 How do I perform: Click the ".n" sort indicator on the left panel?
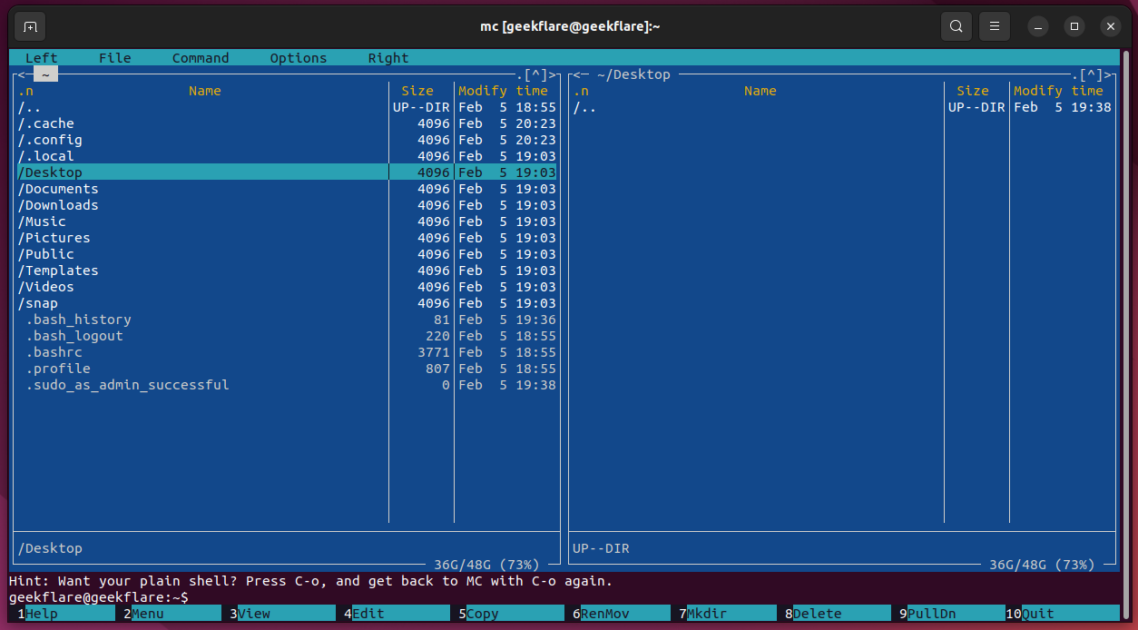pos(28,90)
